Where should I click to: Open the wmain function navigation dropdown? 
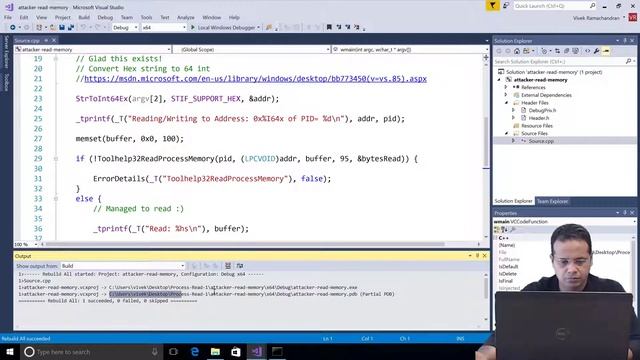click(x=410, y=49)
